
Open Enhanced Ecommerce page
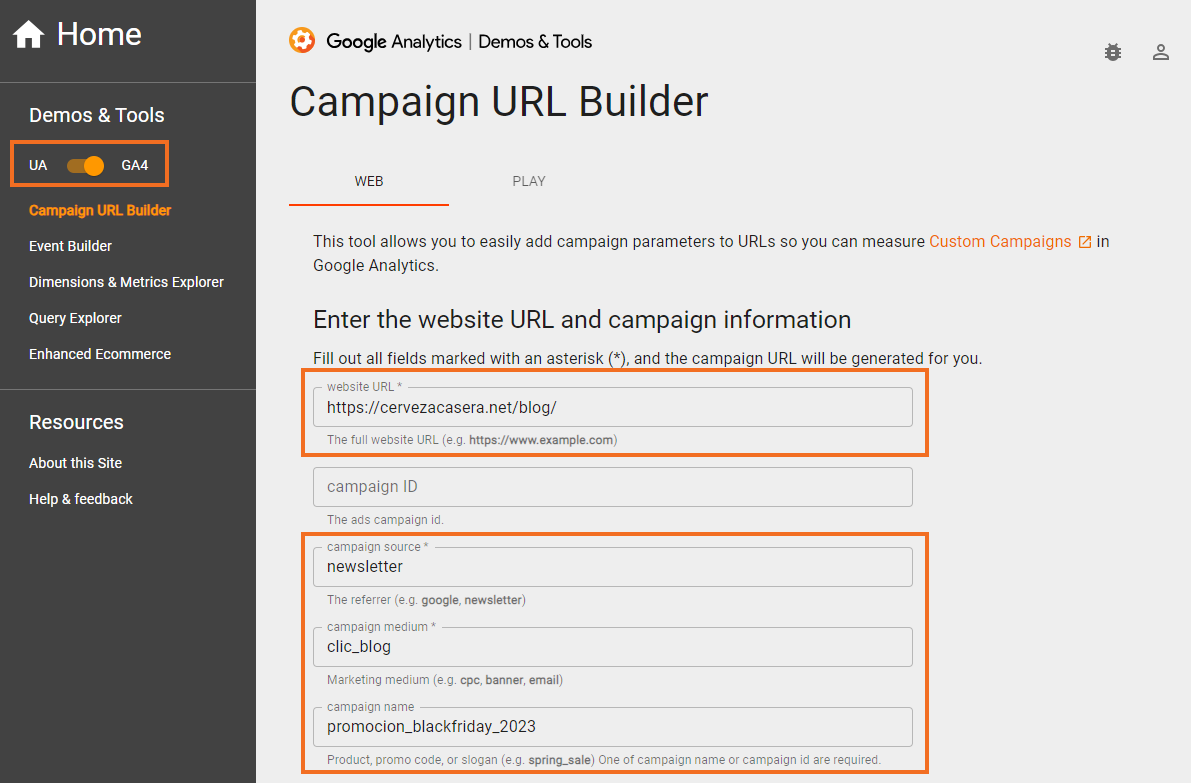100,354
